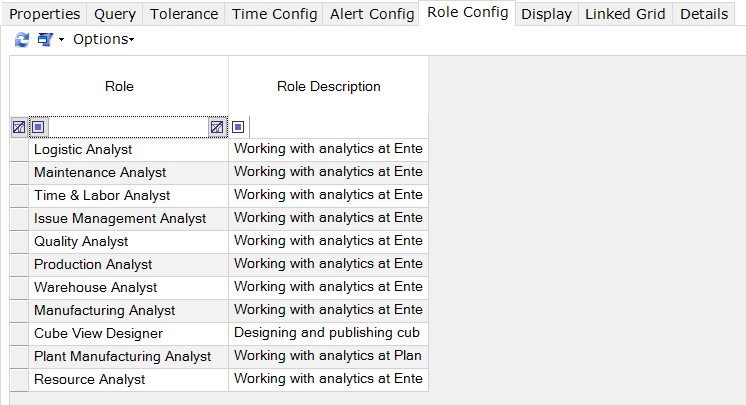Click the clear filter icon at filter row left

coord(19,127)
